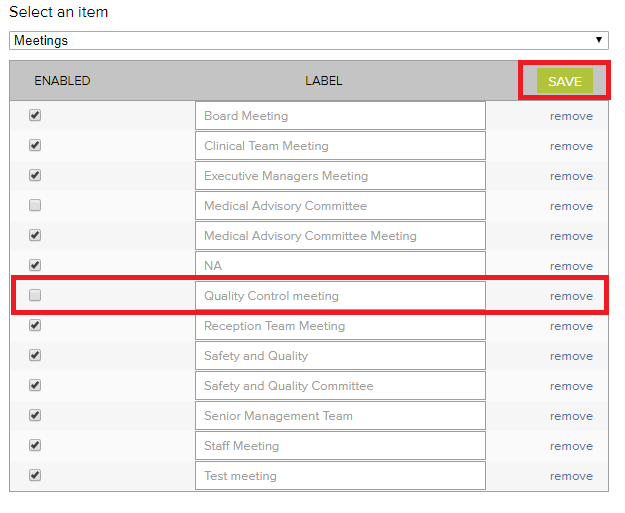
Task: Edit the Board Meeting label field
Action: 340,116
